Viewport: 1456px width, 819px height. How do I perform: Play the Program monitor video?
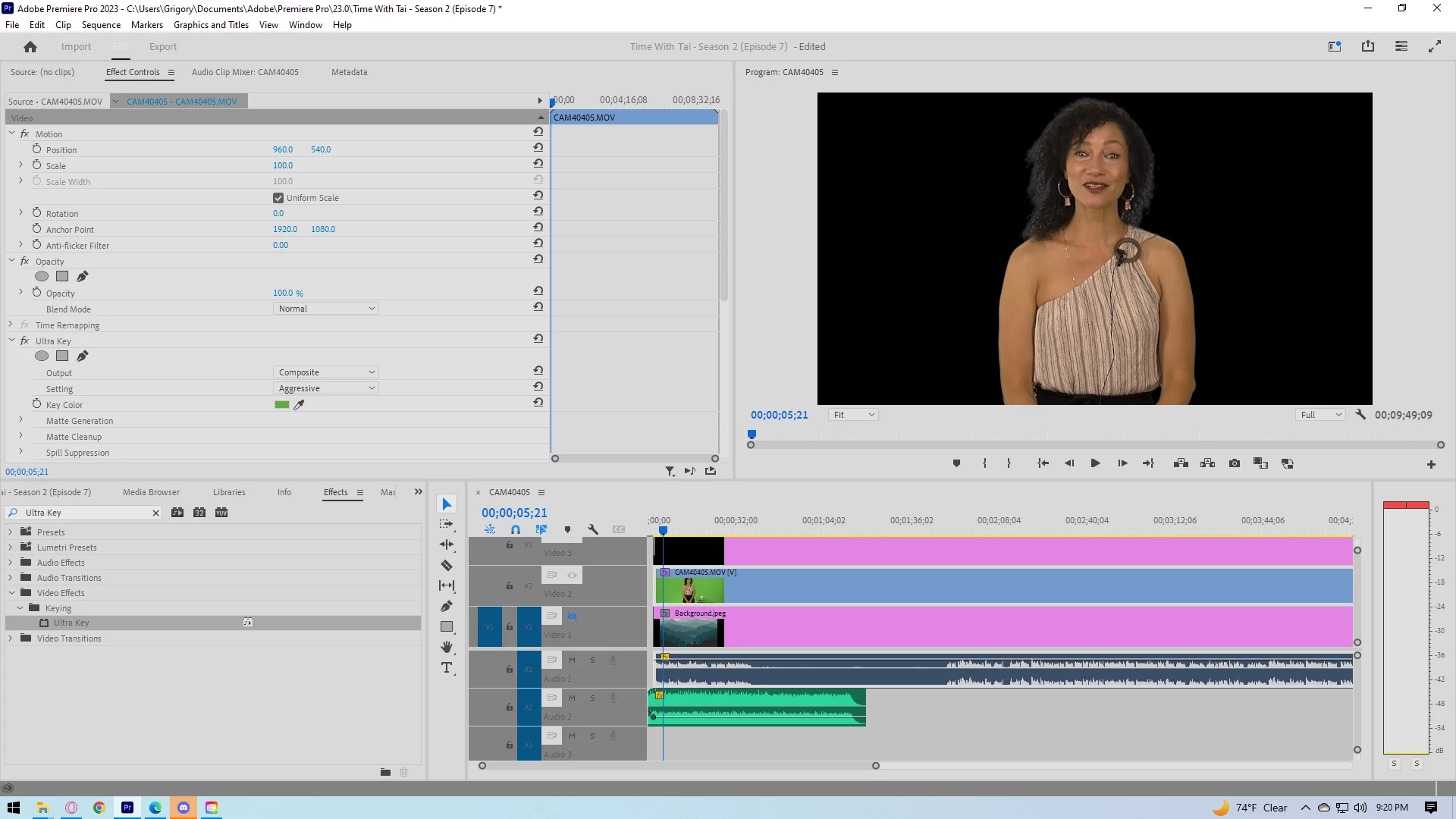click(x=1095, y=463)
